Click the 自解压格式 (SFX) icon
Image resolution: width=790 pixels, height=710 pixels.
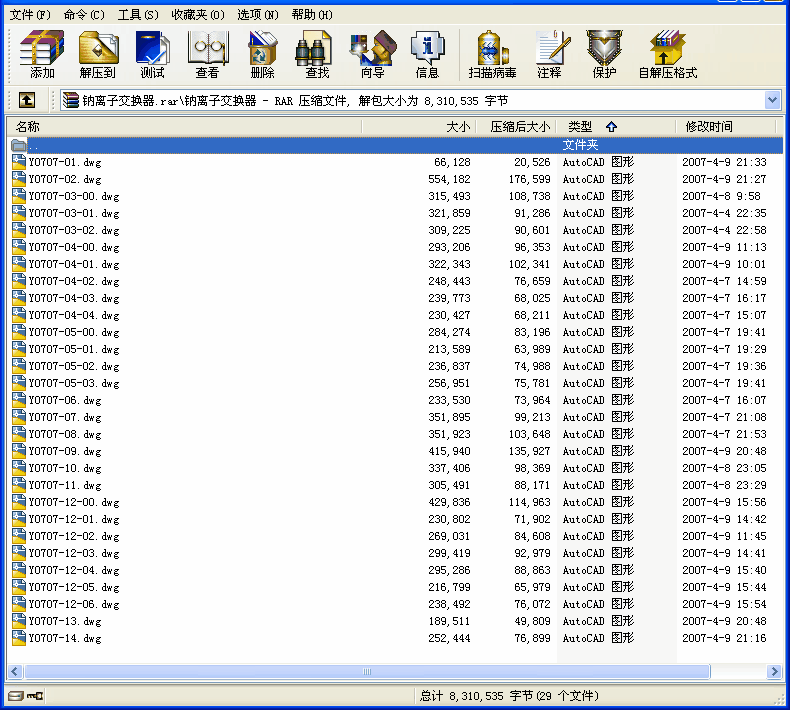(x=668, y=54)
